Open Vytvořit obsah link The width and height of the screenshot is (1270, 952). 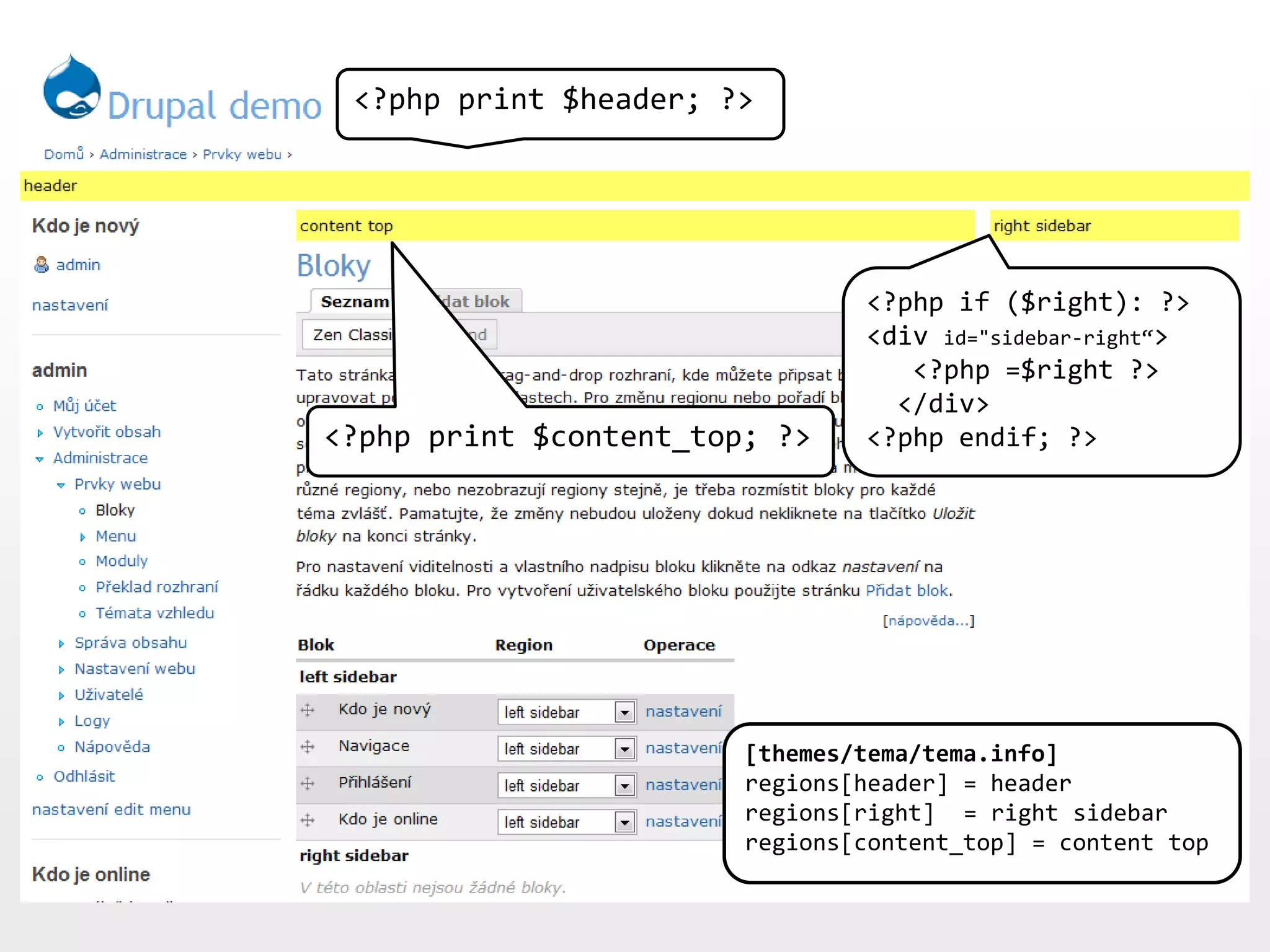[x=107, y=432]
